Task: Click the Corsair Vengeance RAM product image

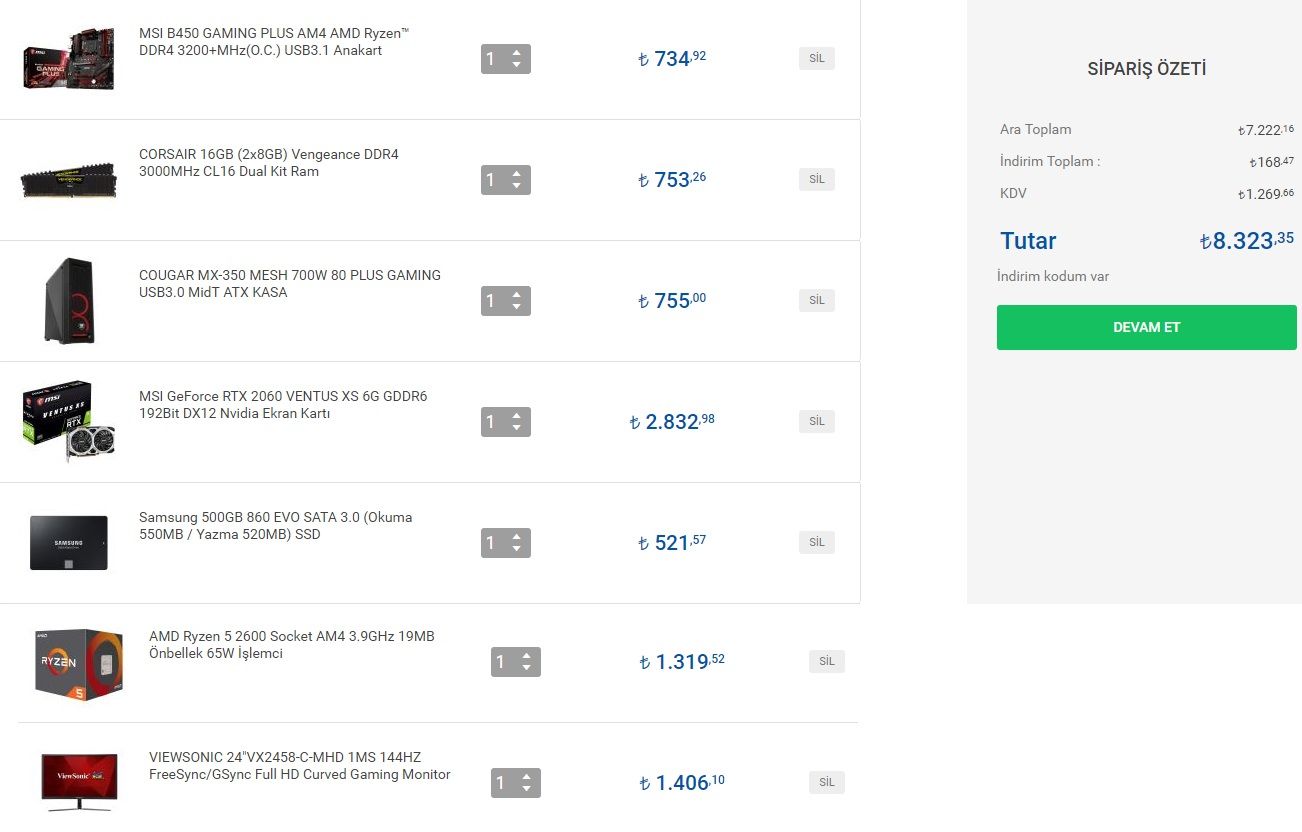Action: pos(69,180)
